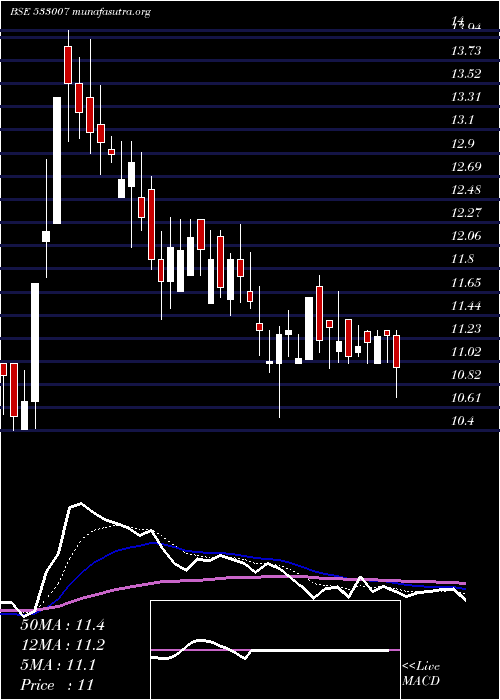Click the 12.9 price axis label

coord(463,144)
